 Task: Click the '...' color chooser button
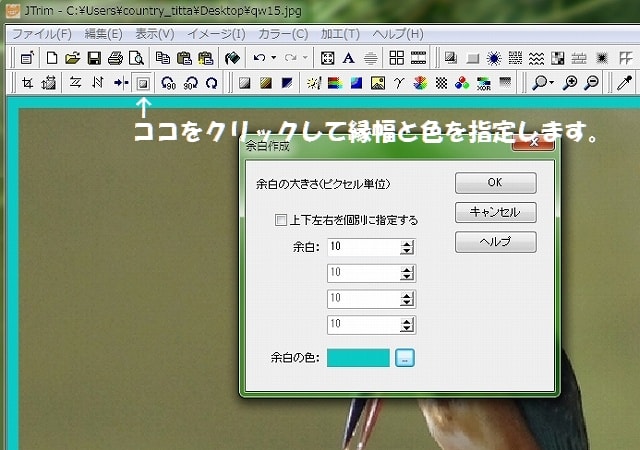coord(405,358)
